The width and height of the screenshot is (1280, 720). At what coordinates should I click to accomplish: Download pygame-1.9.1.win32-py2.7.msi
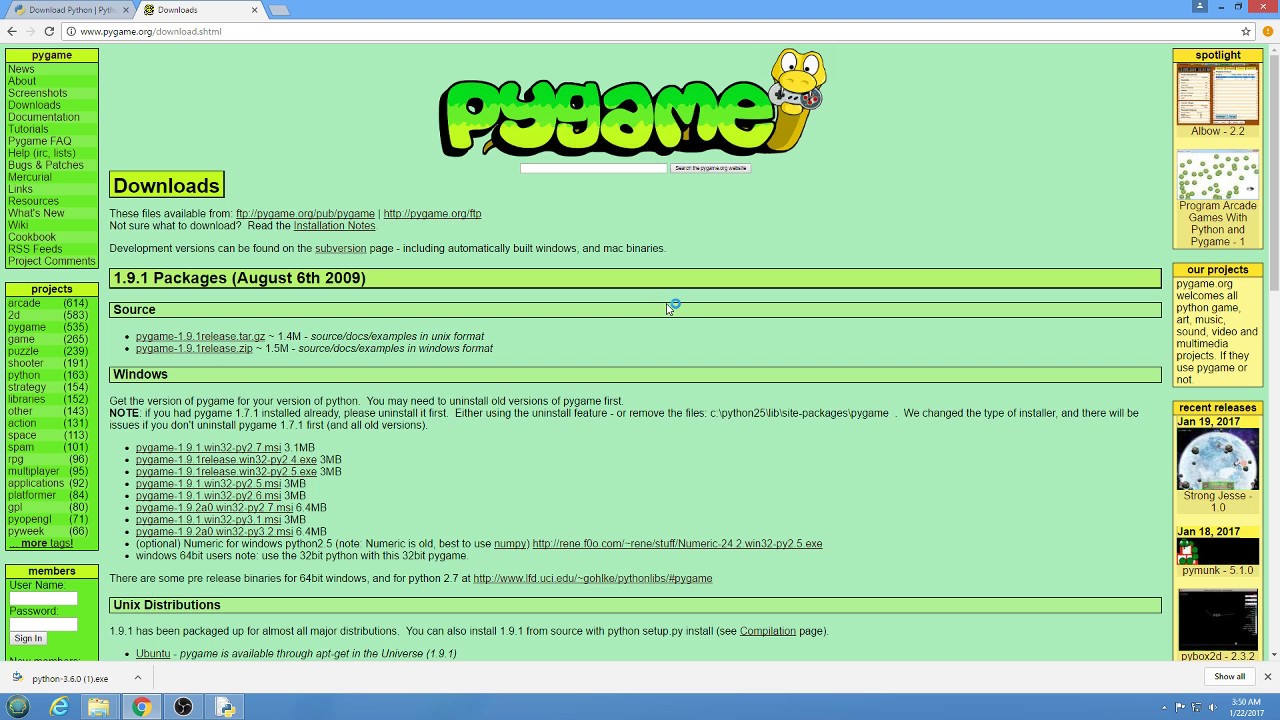(208, 448)
